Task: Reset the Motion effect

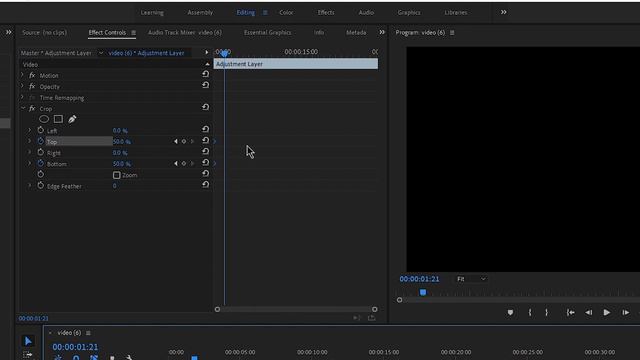Action: (x=205, y=74)
